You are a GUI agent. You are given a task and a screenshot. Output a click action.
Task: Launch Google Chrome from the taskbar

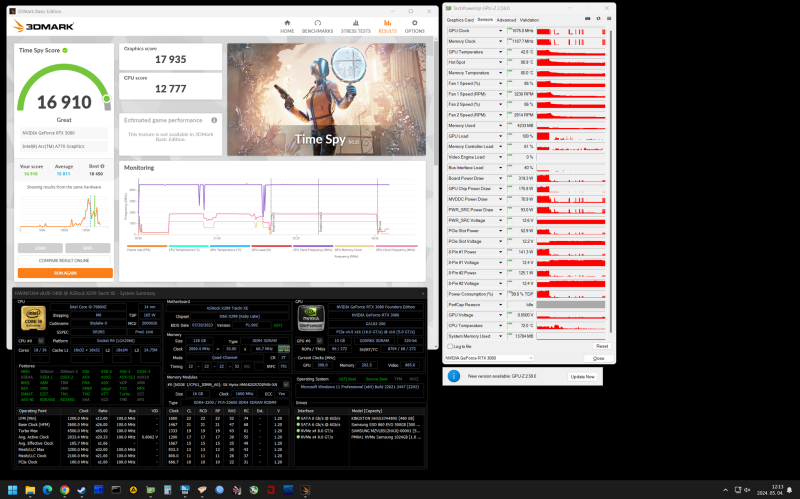pyautogui.click(x=64, y=490)
